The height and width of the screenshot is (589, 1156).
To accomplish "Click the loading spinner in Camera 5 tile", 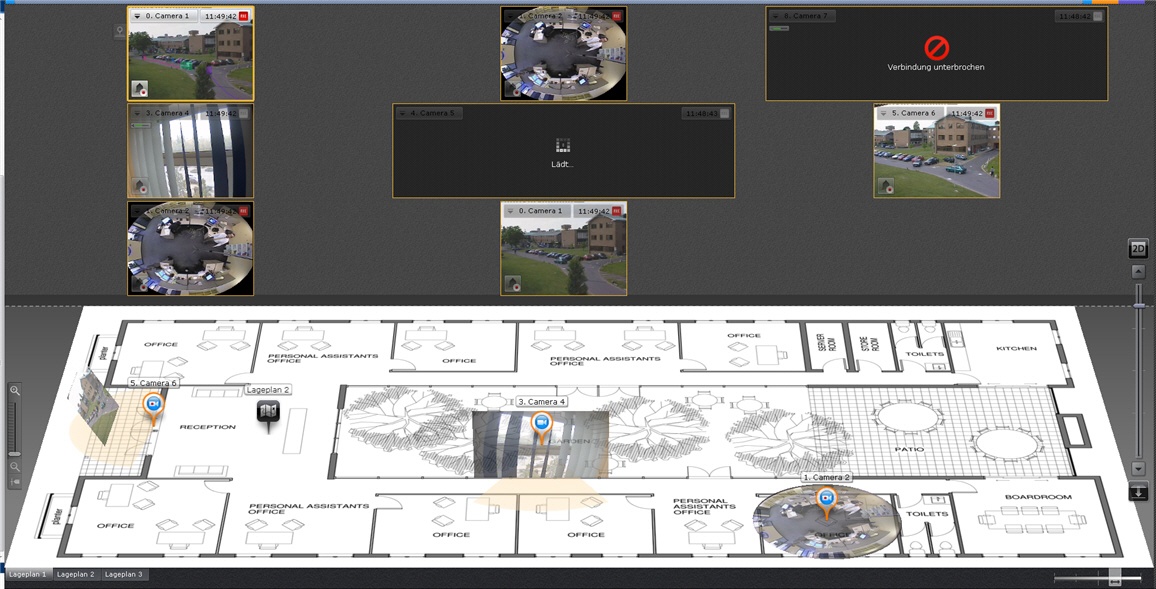I will [x=563, y=145].
